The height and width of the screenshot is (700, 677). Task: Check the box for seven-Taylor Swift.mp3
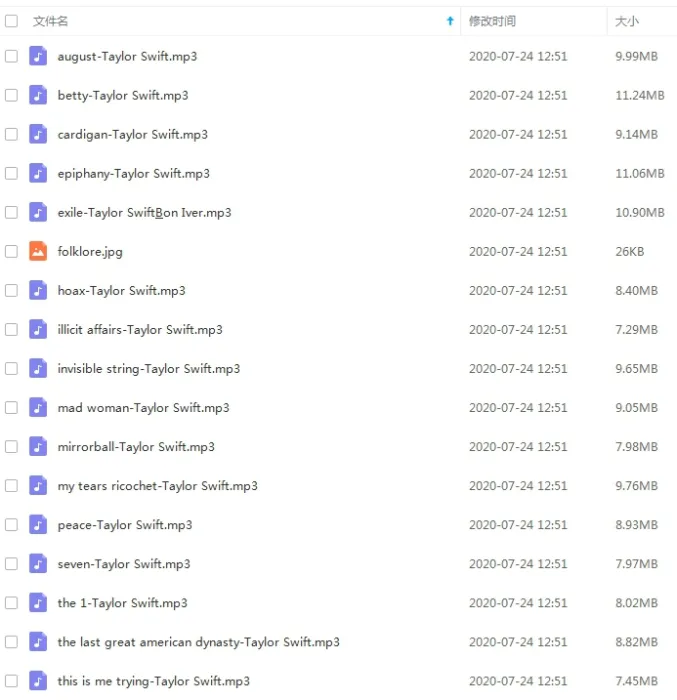tap(12, 564)
